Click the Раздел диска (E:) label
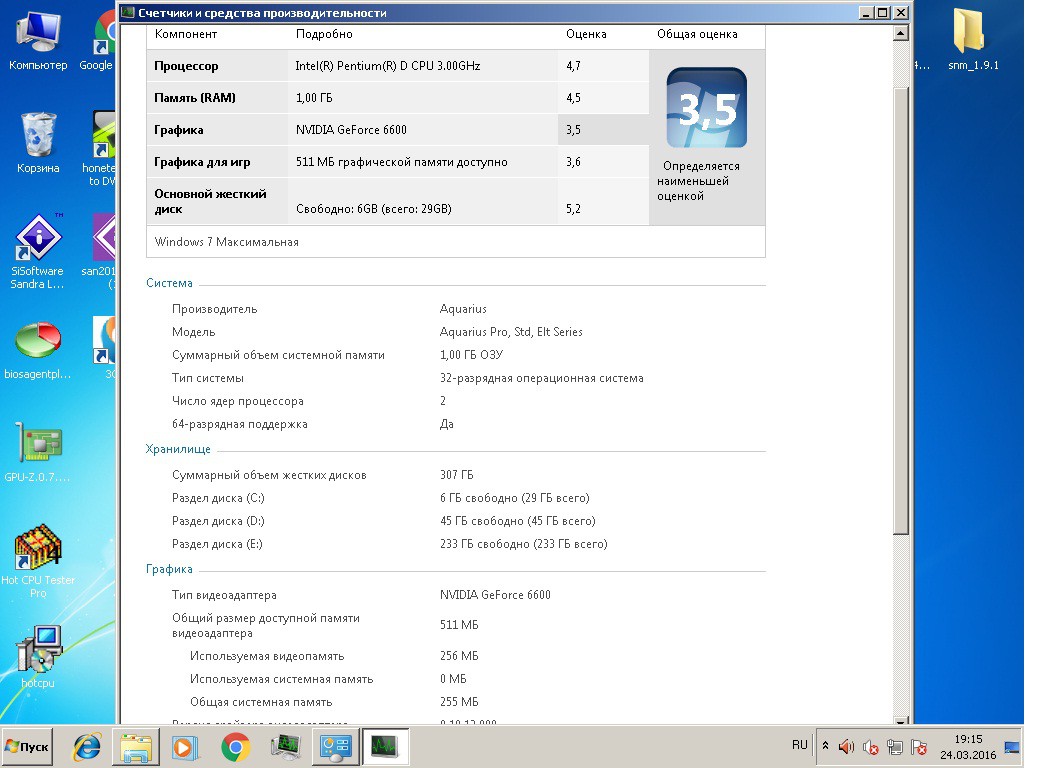The width and height of the screenshot is (1037, 768). pos(217,544)
